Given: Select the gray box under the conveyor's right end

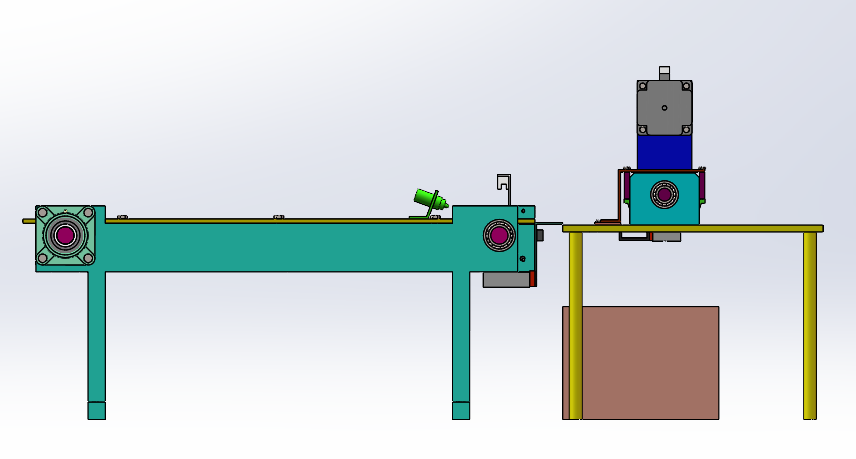Looking at the screenshot, I should click(506, 280).
